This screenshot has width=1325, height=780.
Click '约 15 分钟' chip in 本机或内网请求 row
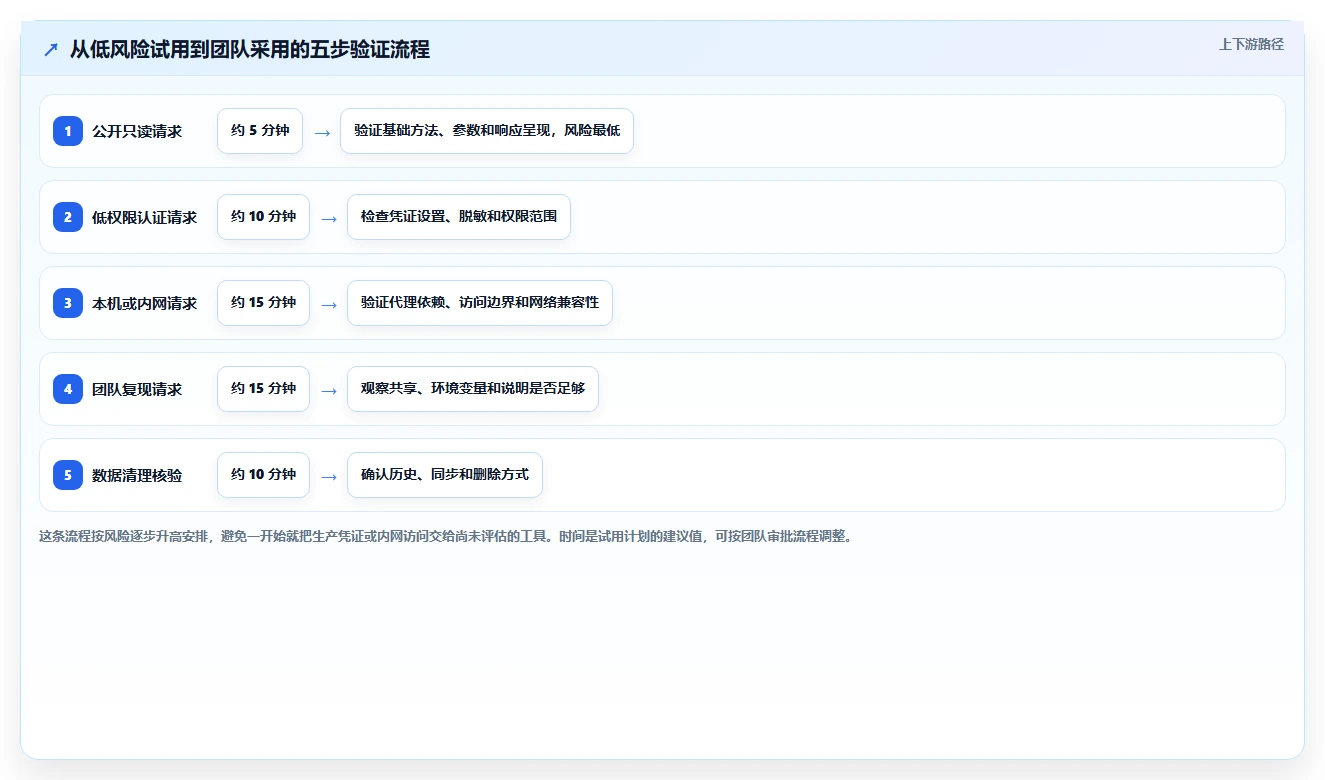[x=263, y=303]
